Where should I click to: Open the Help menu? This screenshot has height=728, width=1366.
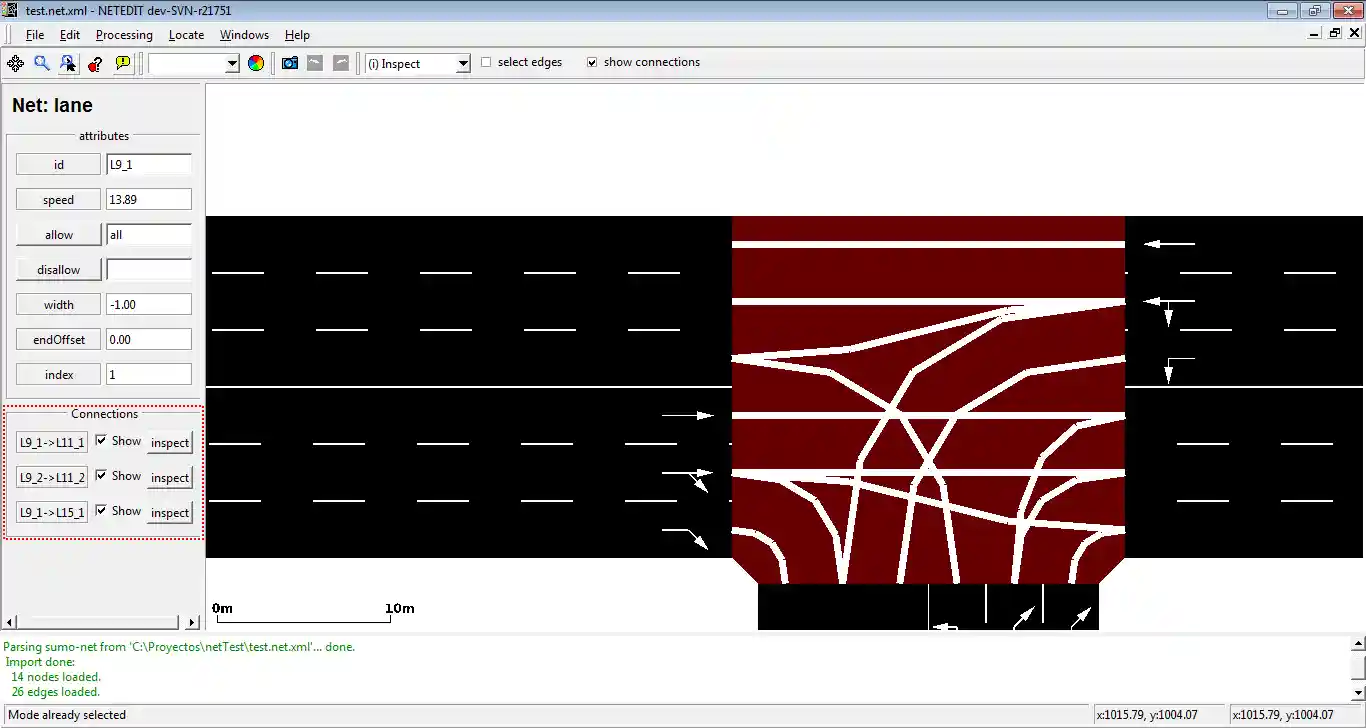(x=297, y=35)
